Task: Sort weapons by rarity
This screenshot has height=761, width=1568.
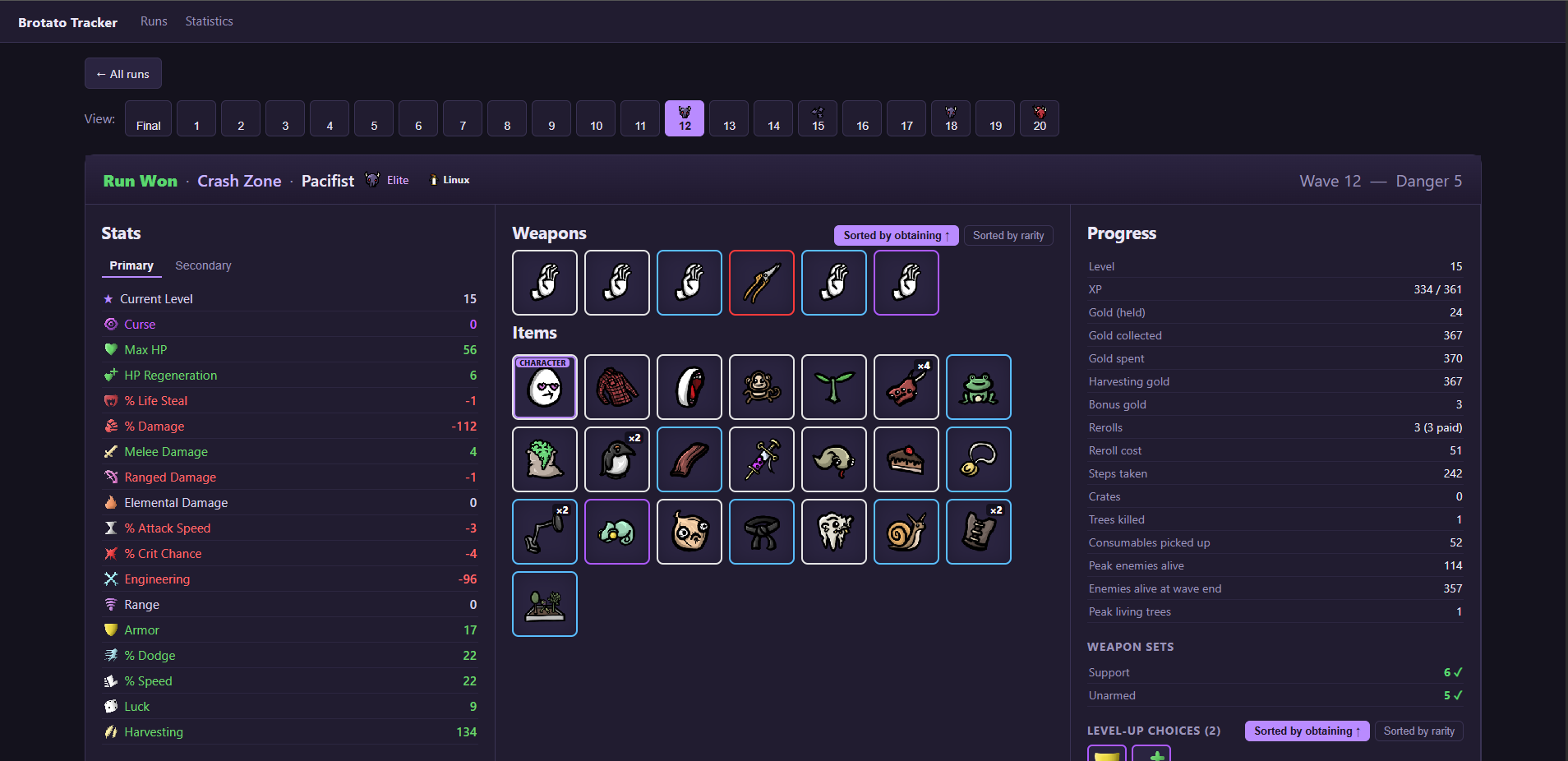Action: (1008, 236)
